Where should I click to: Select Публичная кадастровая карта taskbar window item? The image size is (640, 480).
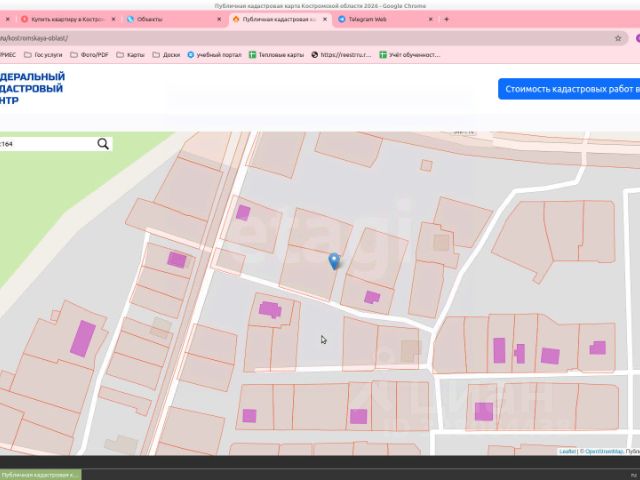pos(40,475)
